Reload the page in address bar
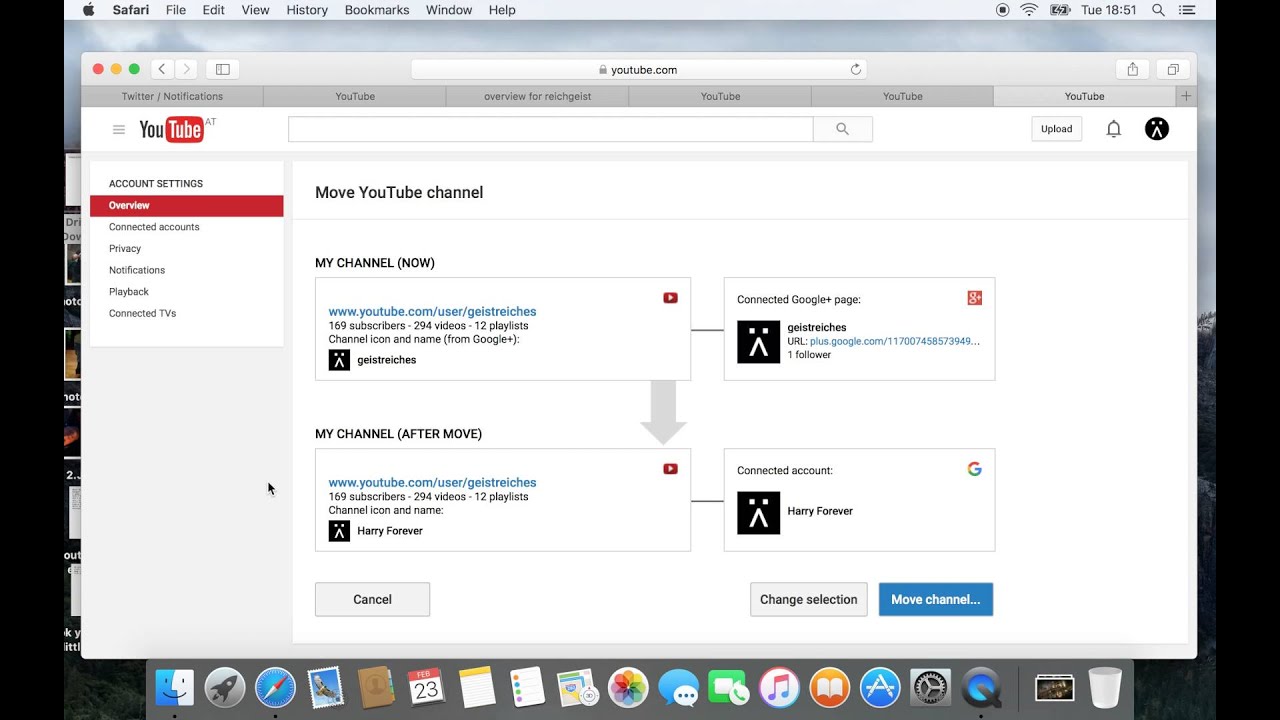Viewport: 1280px width, 720px height. point(855,70)
